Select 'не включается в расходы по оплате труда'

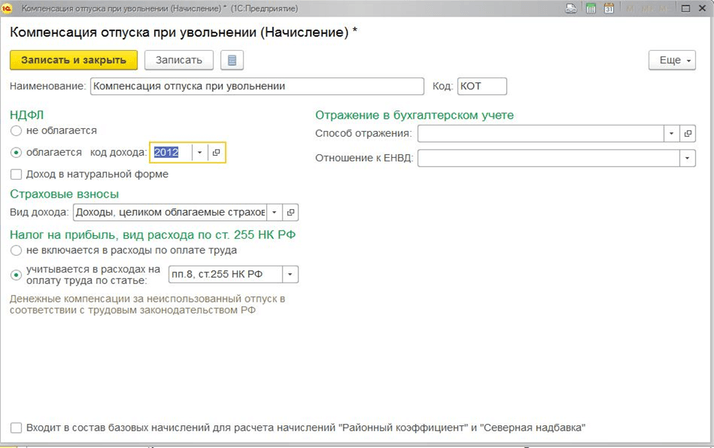(x=16, y=250)
